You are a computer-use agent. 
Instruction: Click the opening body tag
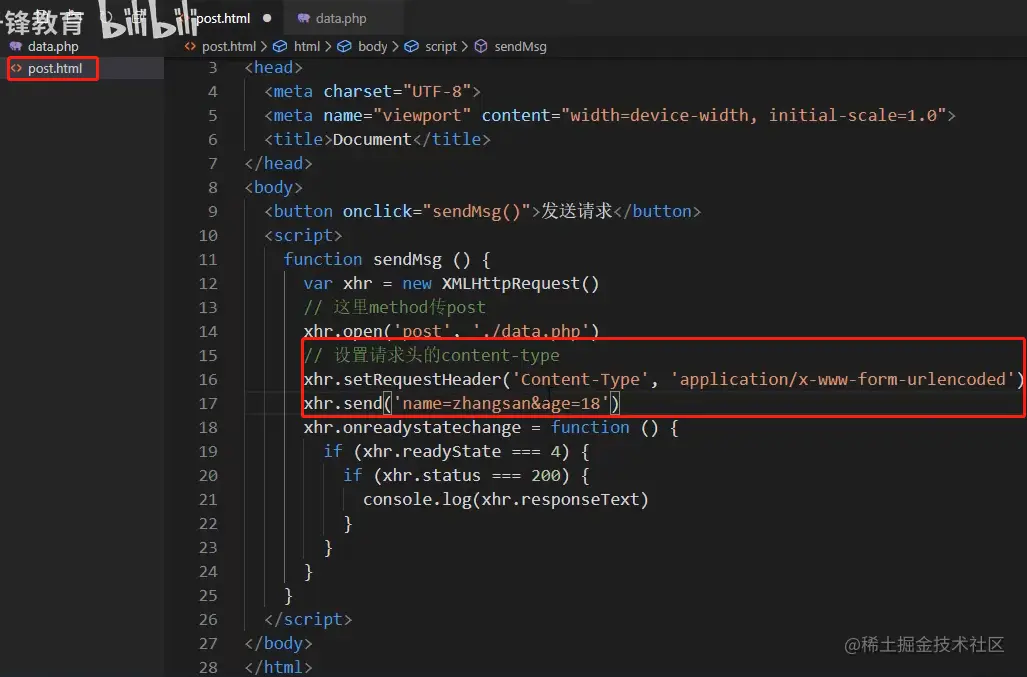274,187
